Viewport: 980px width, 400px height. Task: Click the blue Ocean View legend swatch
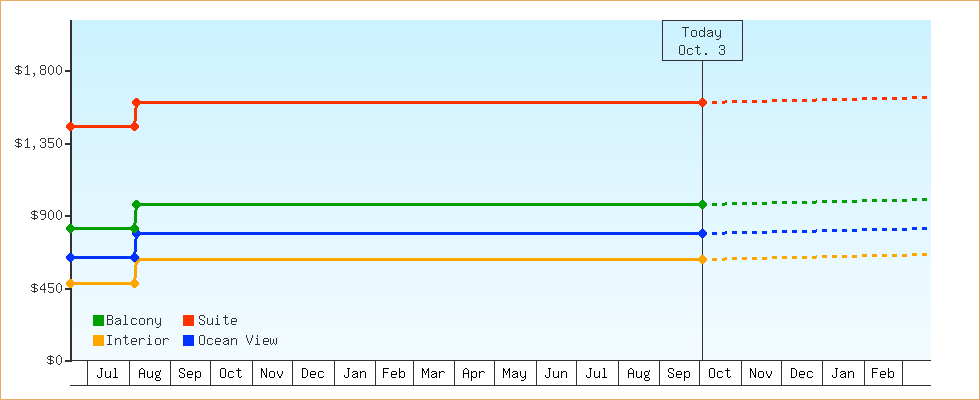188,340
